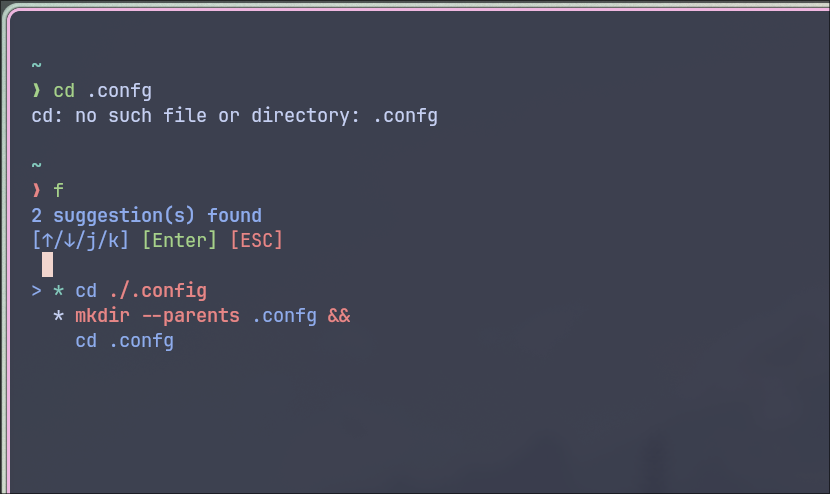This screenshot has width=830, height=494.
Task: Click the pink block cursor
Action: tap(47, 265)
